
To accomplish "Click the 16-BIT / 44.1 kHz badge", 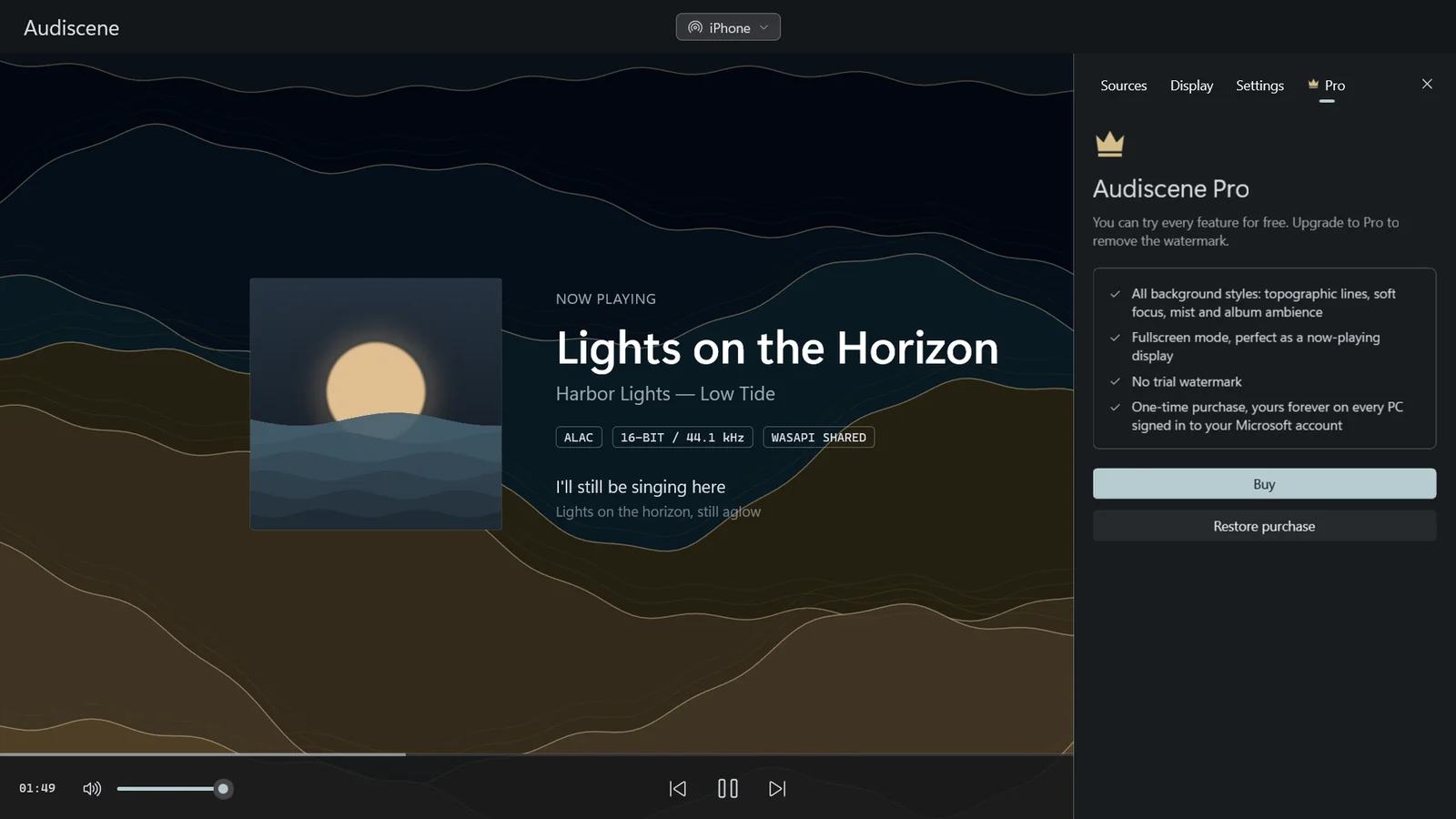I will (x=682, y=438).
